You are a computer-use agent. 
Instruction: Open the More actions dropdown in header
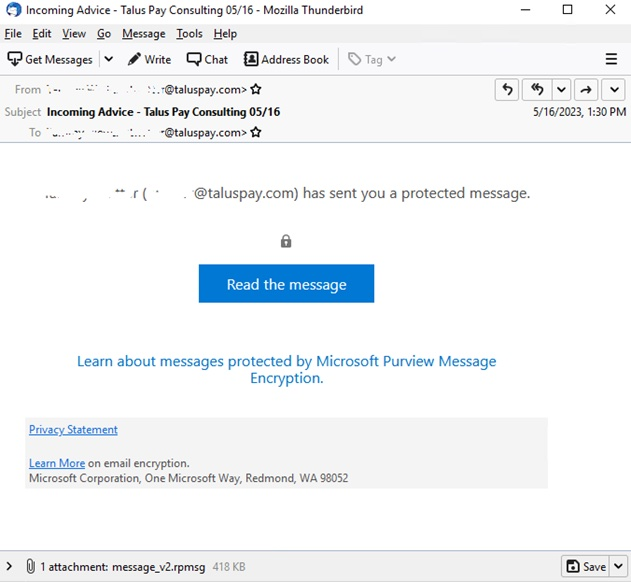[x=613, y=90]
